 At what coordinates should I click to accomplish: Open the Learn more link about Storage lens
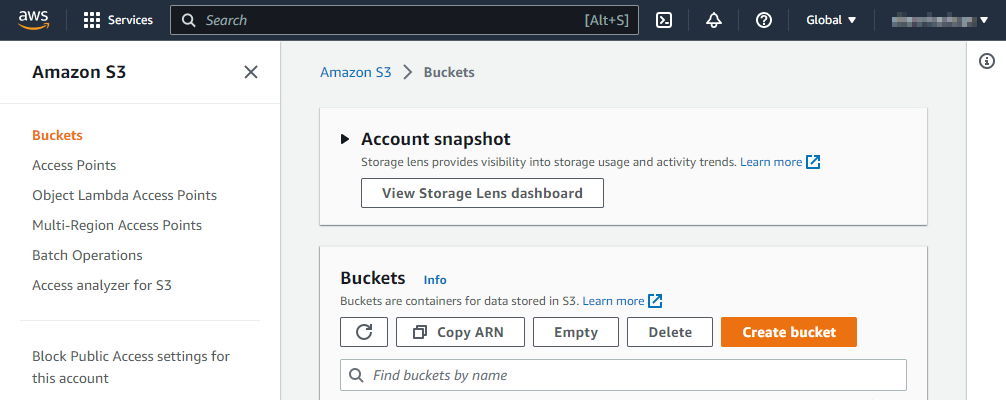point(771,162)
